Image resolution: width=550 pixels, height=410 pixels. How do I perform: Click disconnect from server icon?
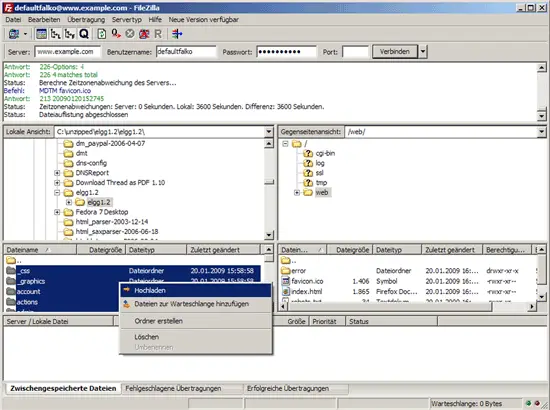[x=144, y=34]
